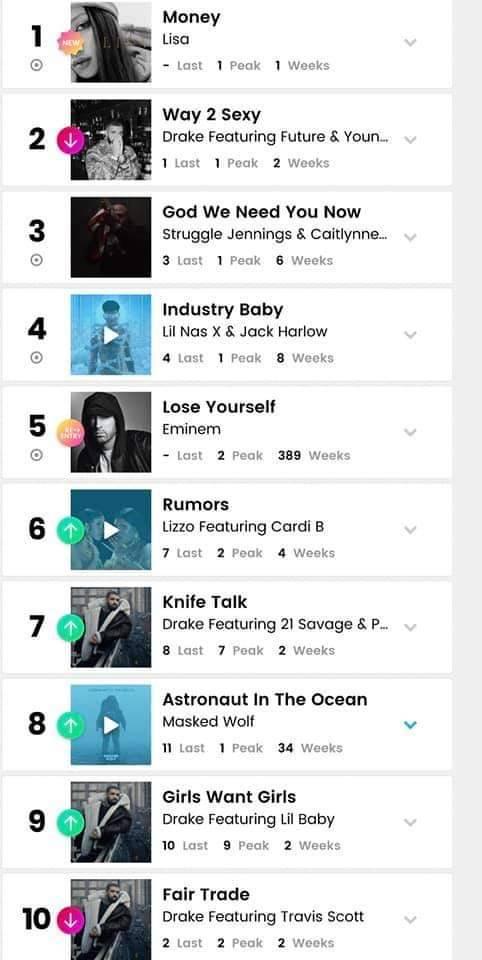
Task: Click the green up arrow for Girls Want Girls
Action: [x=70, y=823]
